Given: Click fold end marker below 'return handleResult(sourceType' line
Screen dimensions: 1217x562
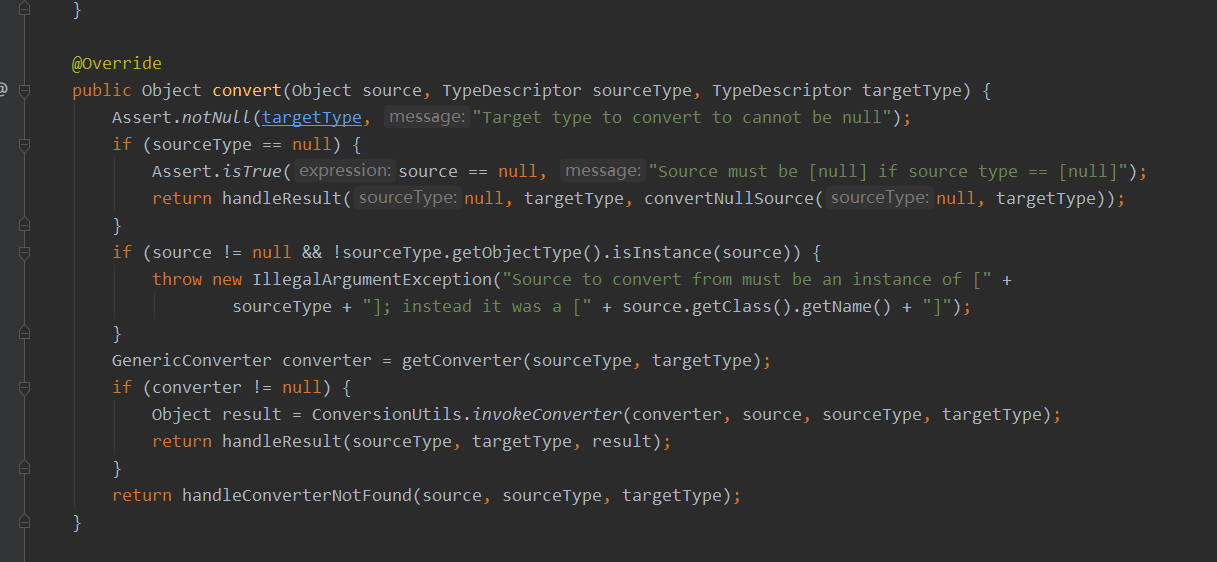Looking at the screenshot, I should (25, 468).
